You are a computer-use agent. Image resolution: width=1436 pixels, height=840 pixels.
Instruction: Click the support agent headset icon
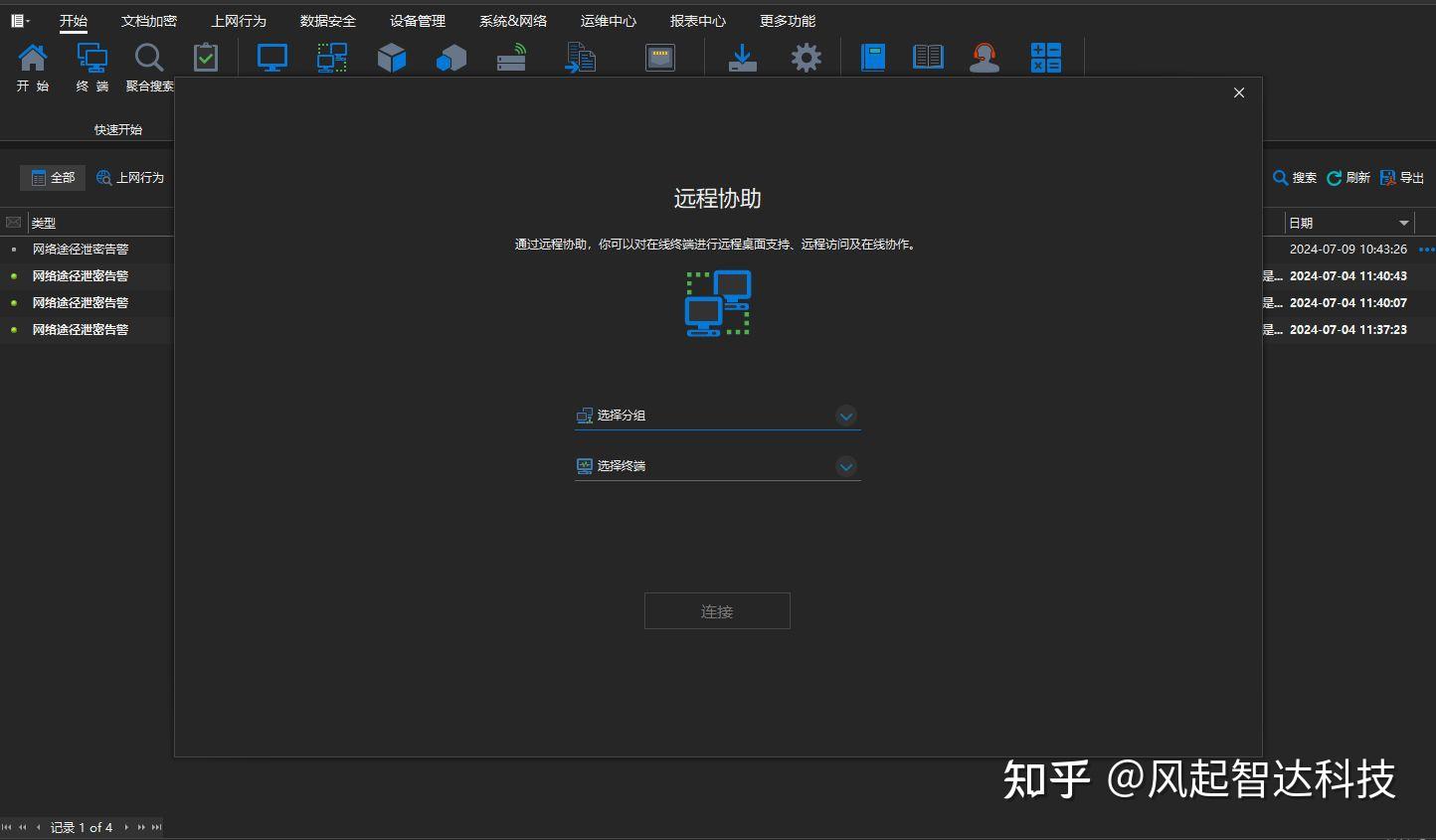tap(985, 58)
